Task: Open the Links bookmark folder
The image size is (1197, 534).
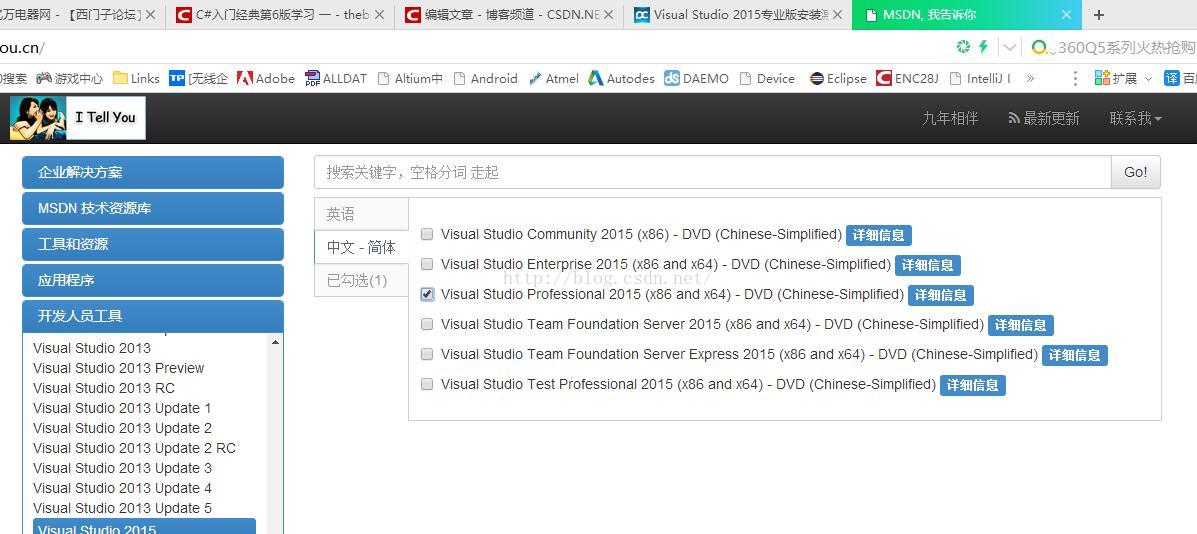Action: [136, 78]
